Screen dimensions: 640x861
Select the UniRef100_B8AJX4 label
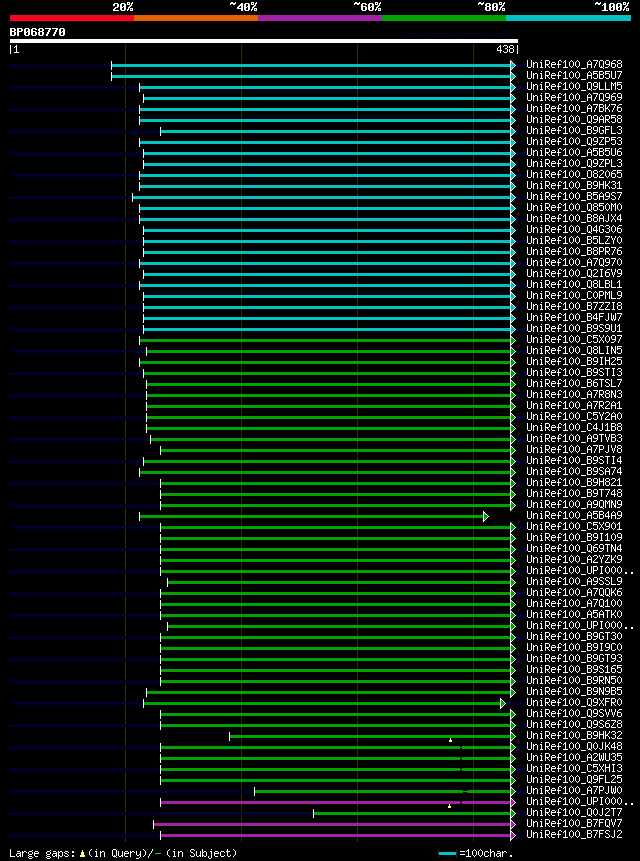pyautogui.click(x=574, y=219)
